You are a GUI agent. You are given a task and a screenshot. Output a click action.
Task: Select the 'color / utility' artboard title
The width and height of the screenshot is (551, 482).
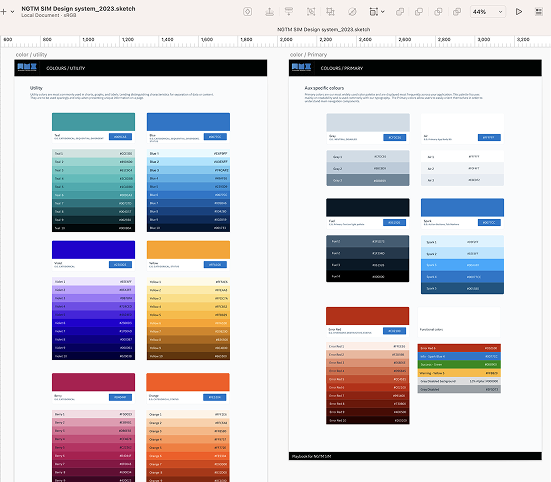coord(31,54)
